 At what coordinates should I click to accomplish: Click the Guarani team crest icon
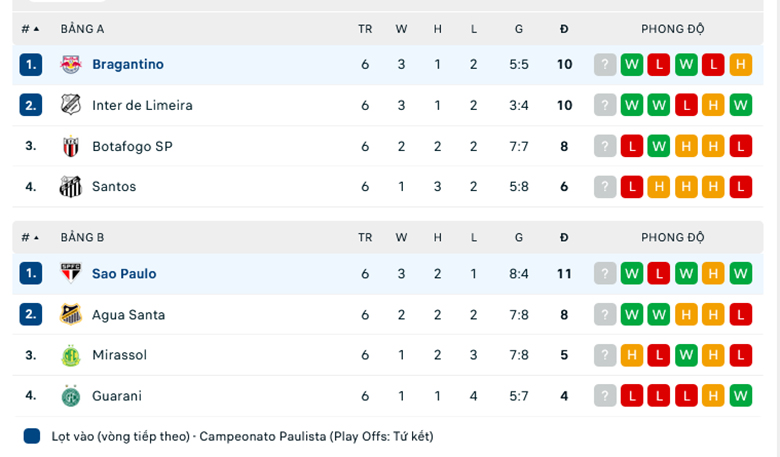(70, 396)
